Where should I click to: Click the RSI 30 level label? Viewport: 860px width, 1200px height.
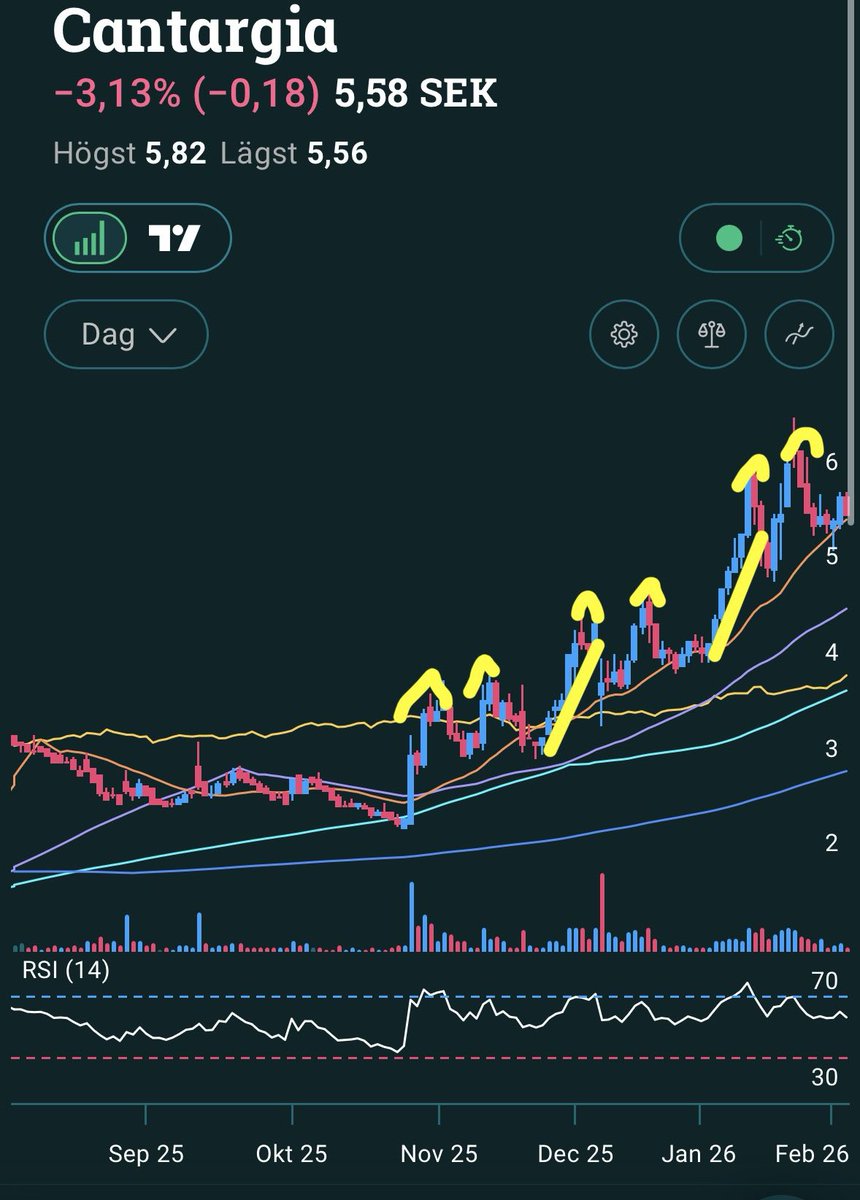point(825,1077)
